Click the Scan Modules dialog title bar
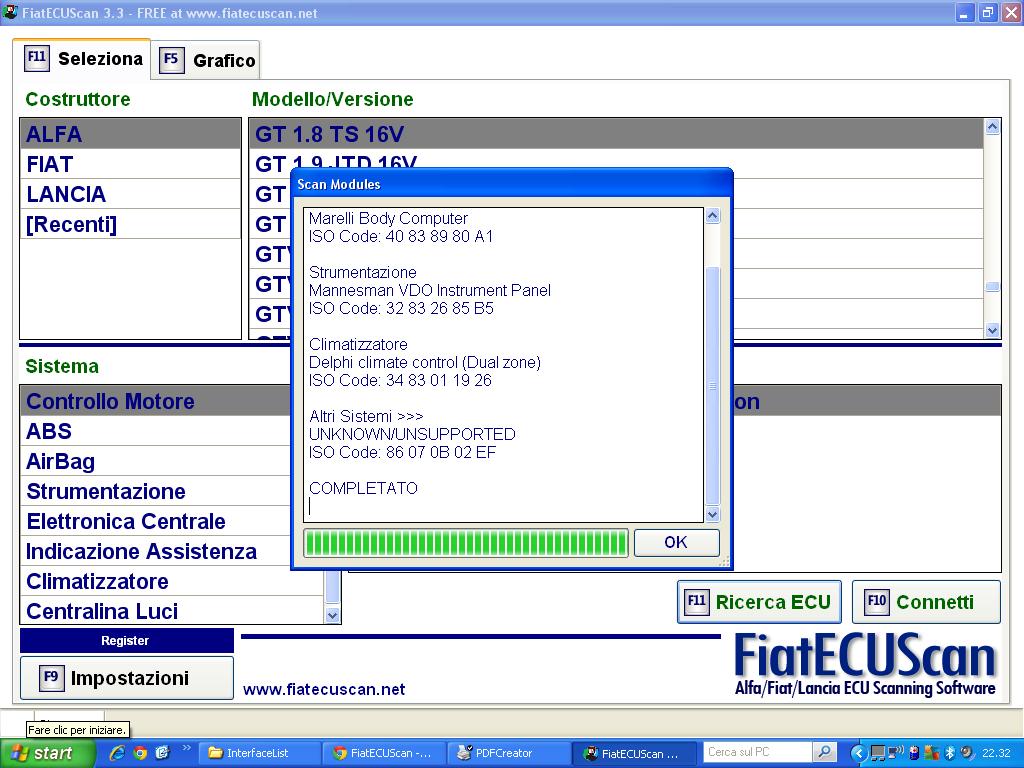The width and height of the screenshot is (1024, 768). (x=512, y=184)
